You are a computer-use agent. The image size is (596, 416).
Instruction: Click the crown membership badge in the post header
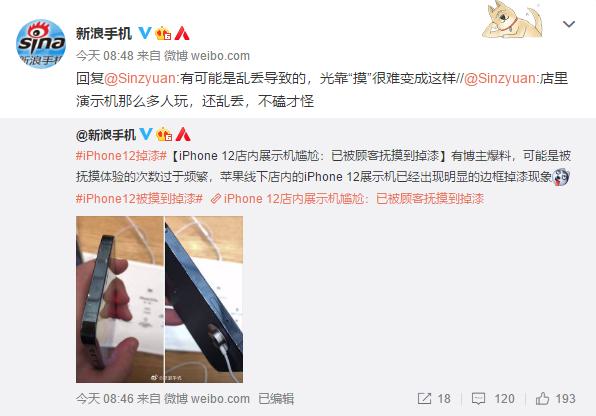tap(163, 33)
